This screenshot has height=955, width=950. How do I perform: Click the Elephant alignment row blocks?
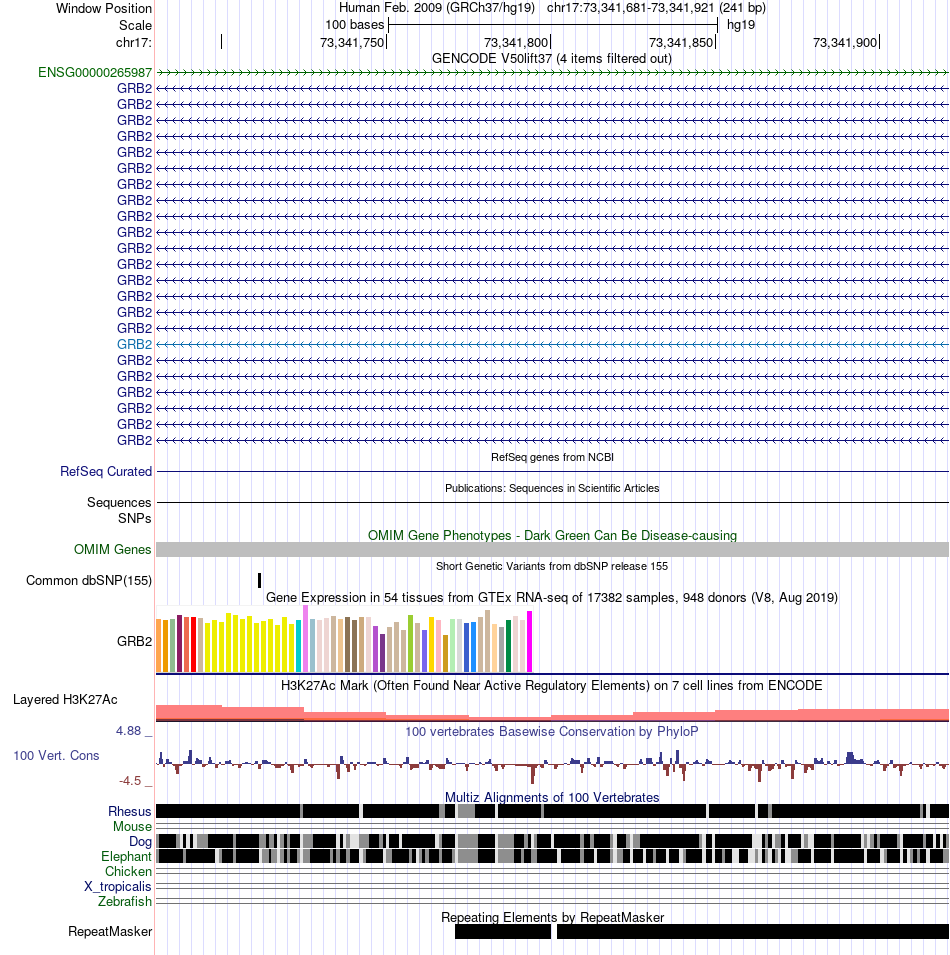(552, 856)
